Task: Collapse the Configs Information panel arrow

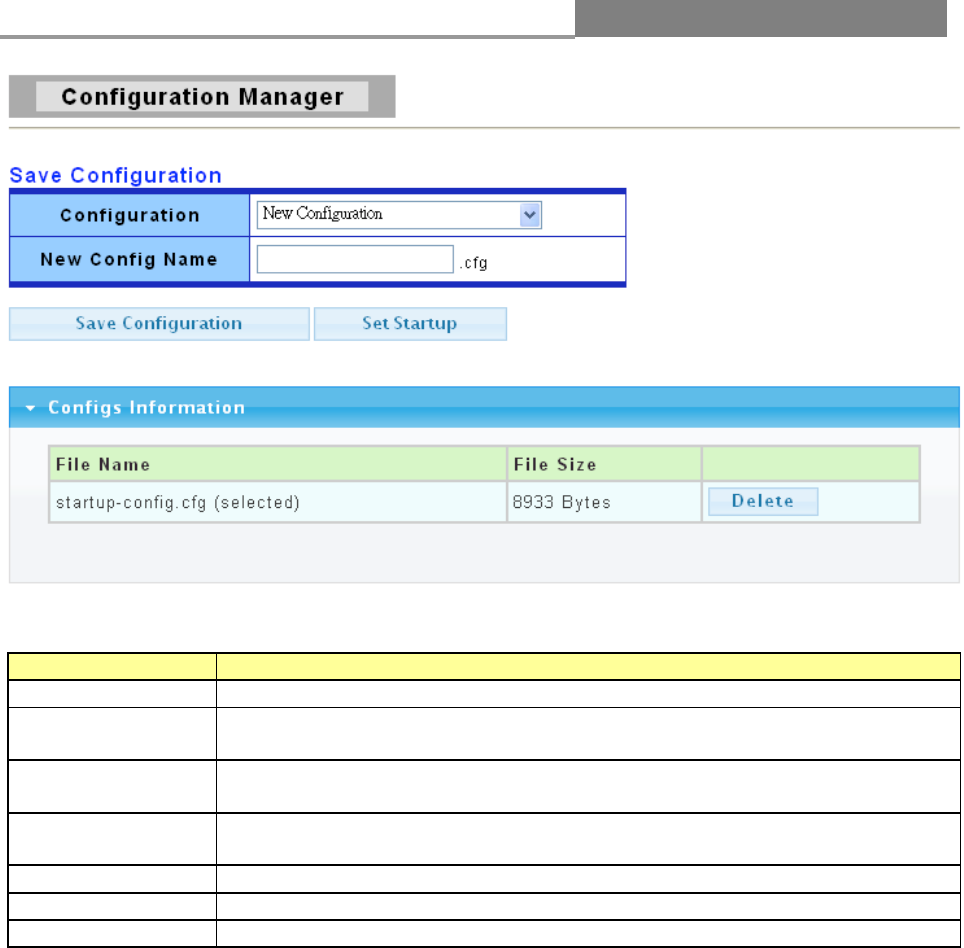Action: (30, 408)
